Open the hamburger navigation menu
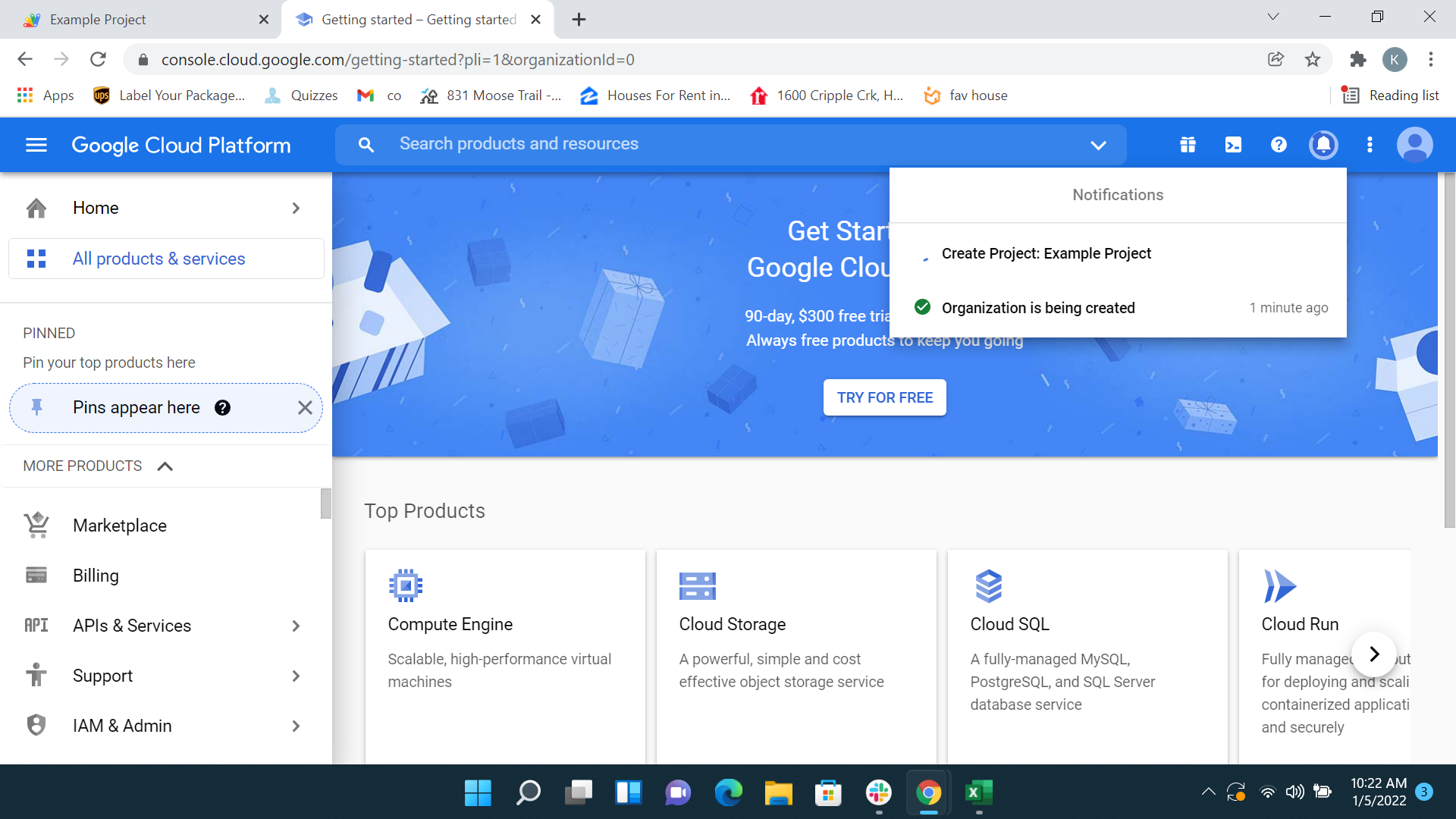 [x=36, y=145]
